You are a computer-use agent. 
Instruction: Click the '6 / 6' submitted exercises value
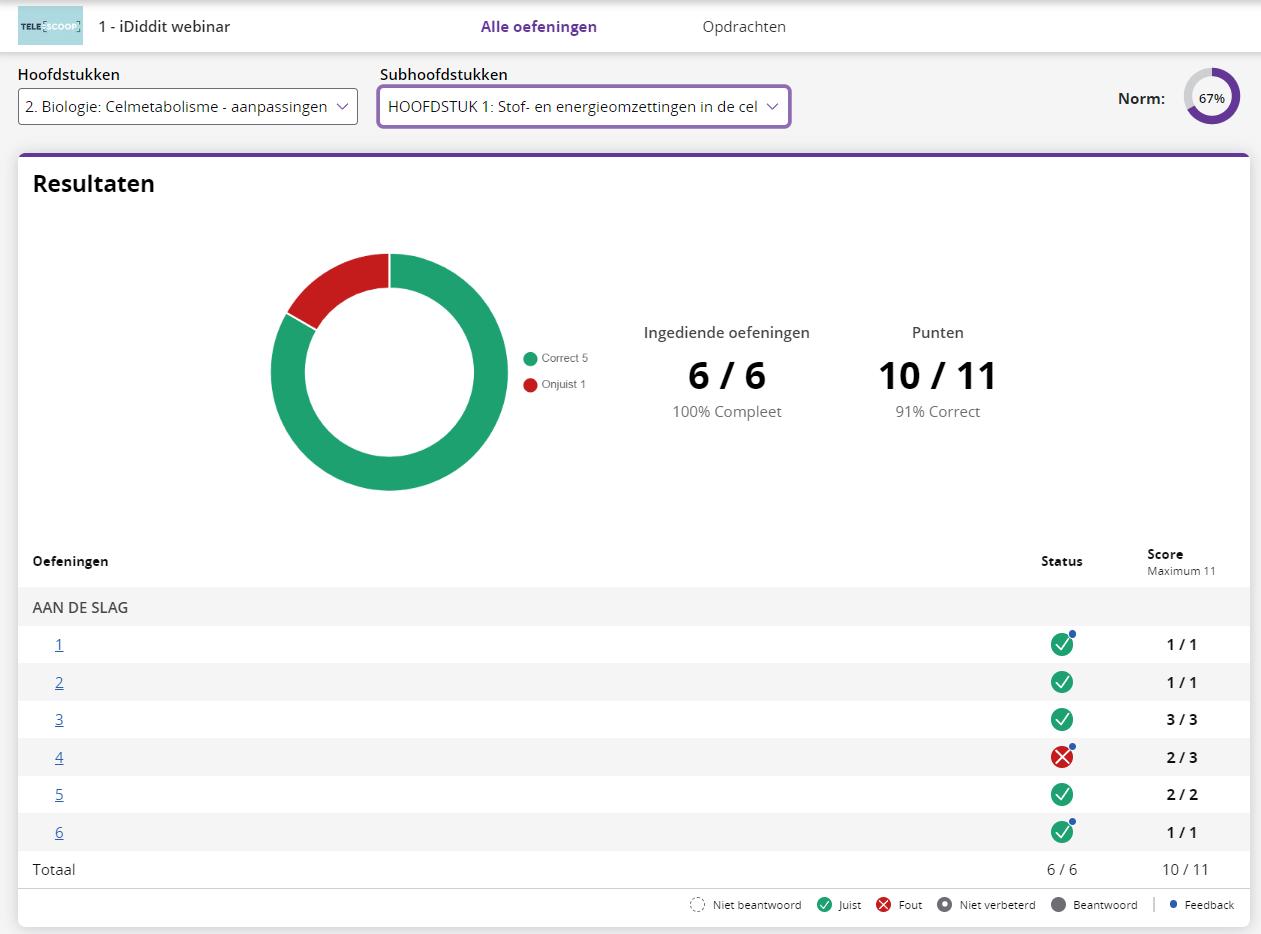pyautogui.click(x=727, y=375)
